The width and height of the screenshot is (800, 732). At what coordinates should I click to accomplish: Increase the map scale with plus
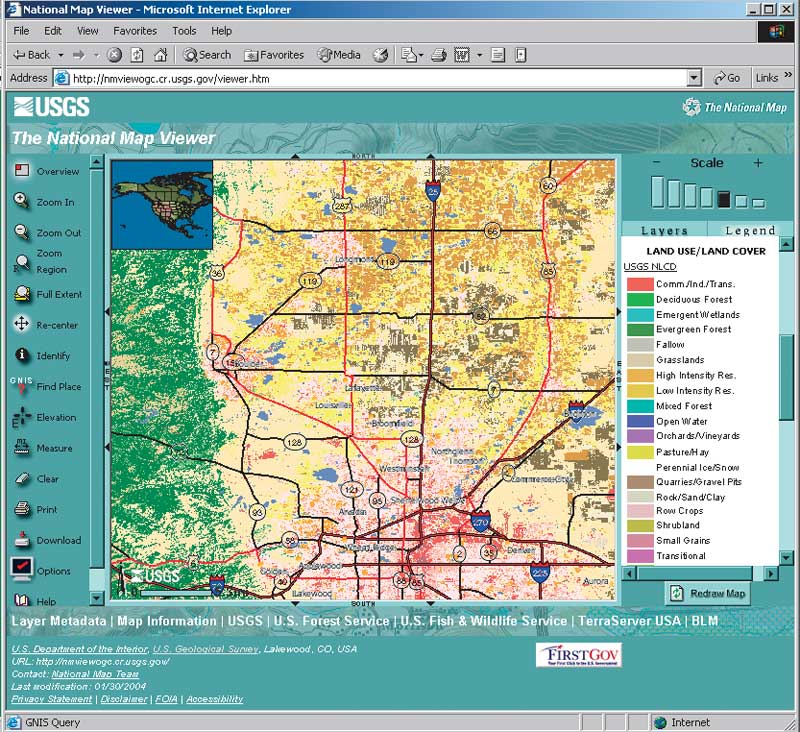click(758, 163)
